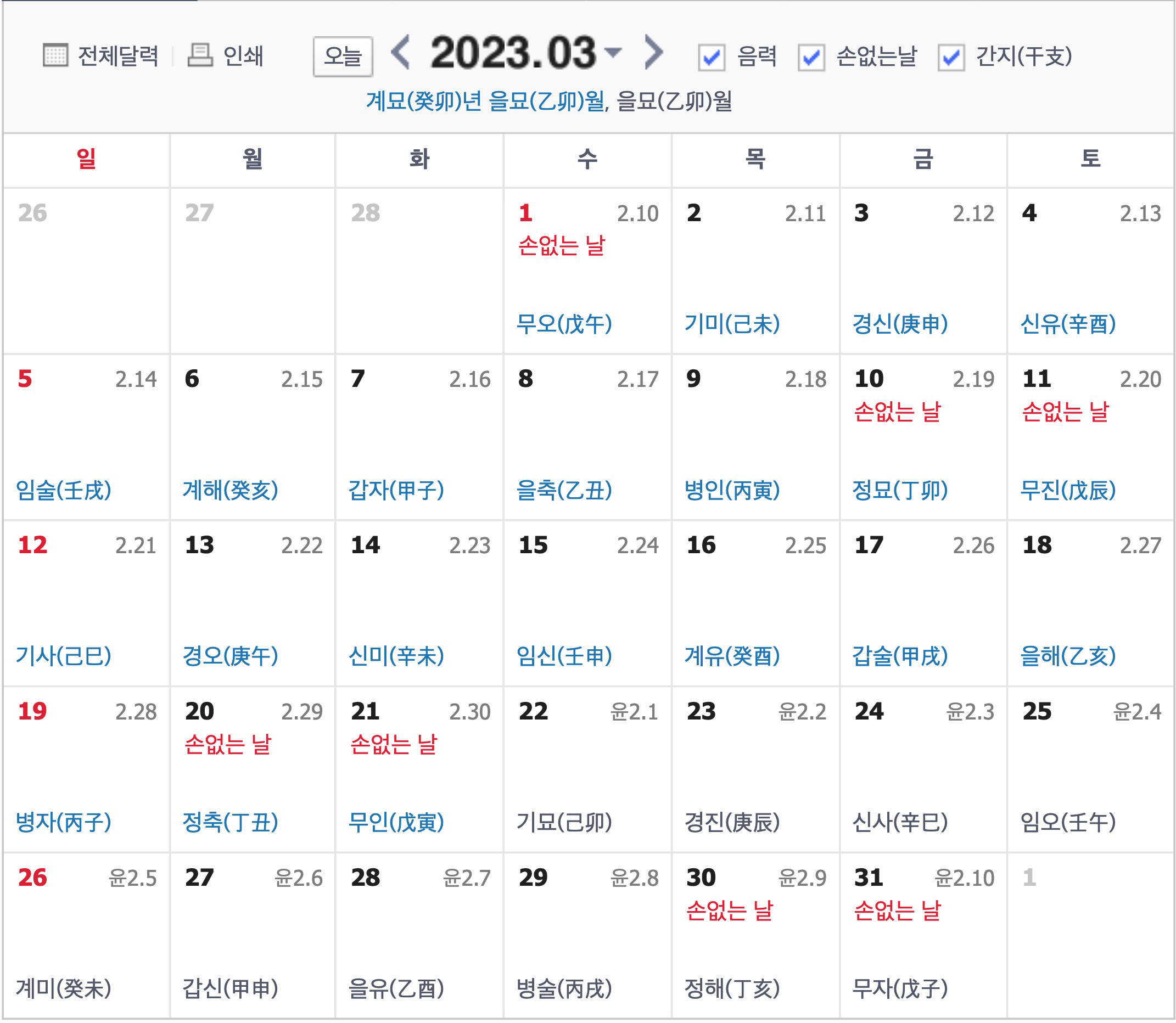Click the 무오(戊午) link on March 1
Image resolution: width=1176 pixels, height=1023 pixels.
(564, 324)
